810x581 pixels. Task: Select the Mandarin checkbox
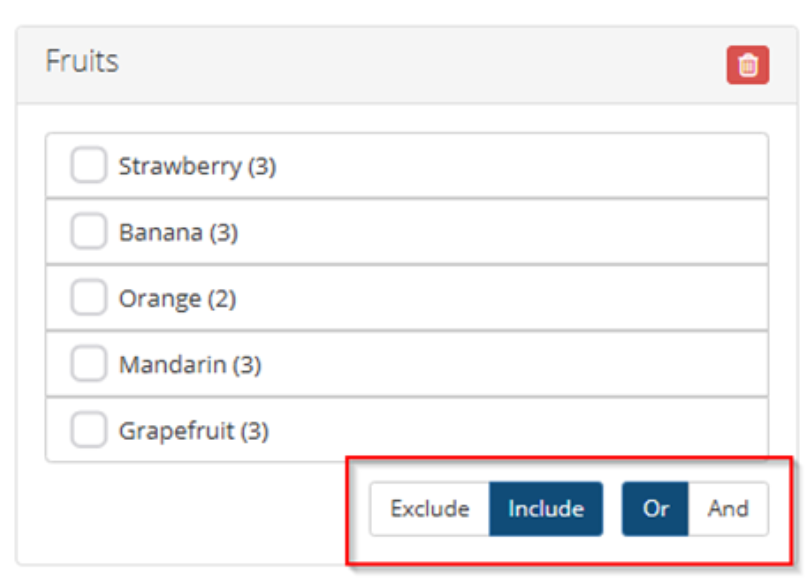click(88, 365)
